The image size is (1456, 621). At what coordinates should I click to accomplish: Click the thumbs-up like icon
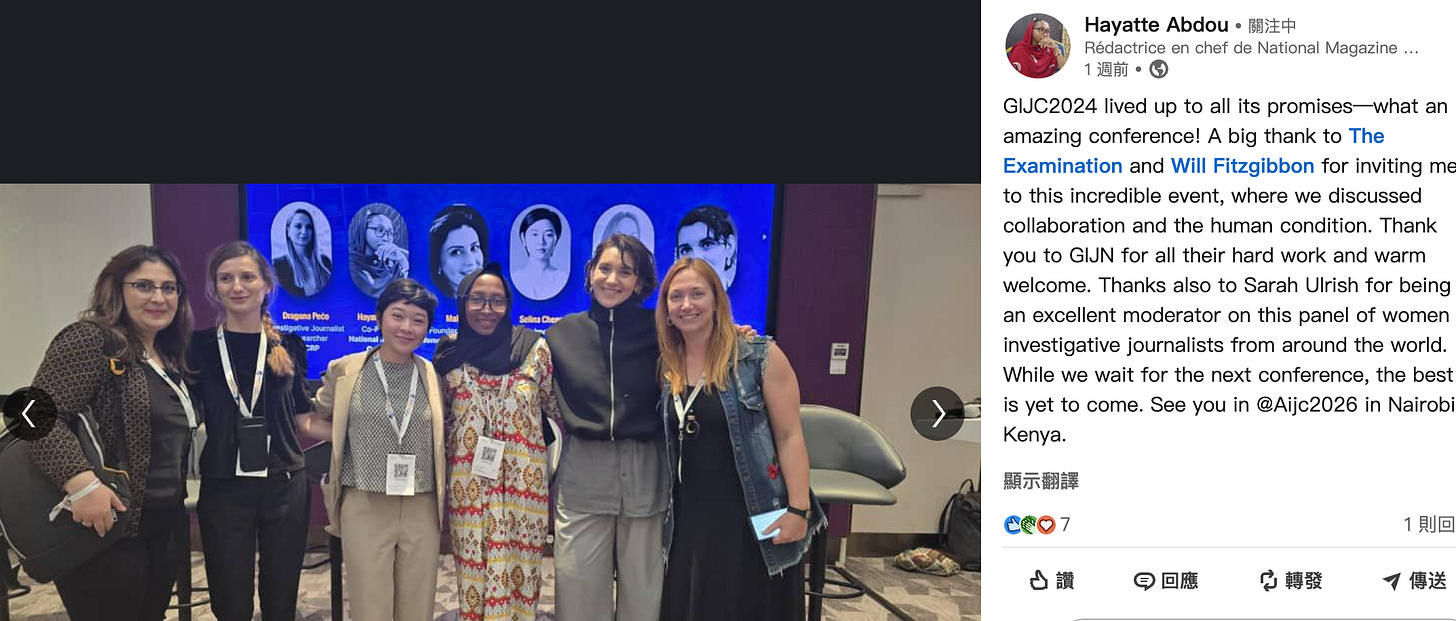point(1039,580)
